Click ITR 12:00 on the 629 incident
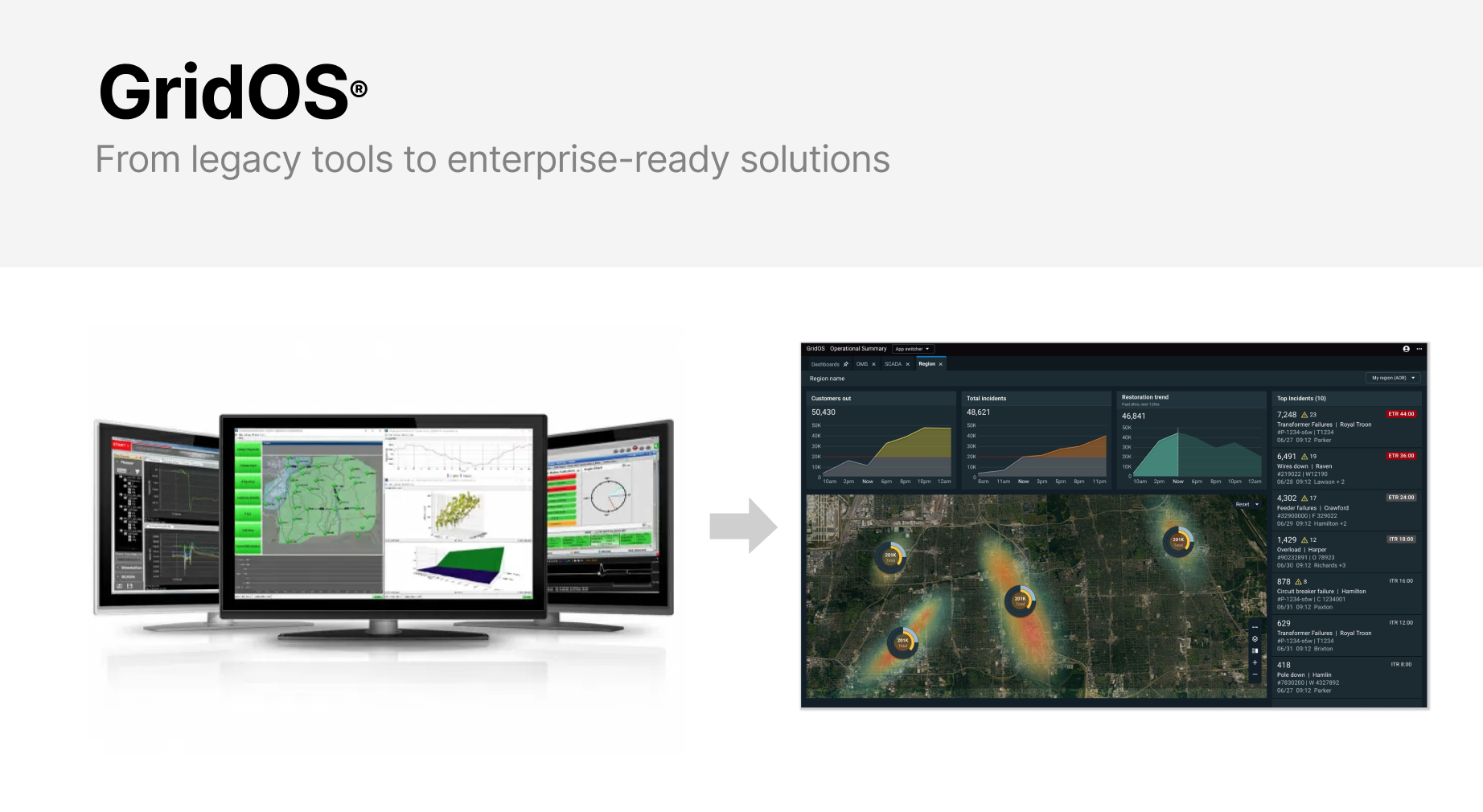Viewport: 1483px width, 812px height. coord(1401,623)
